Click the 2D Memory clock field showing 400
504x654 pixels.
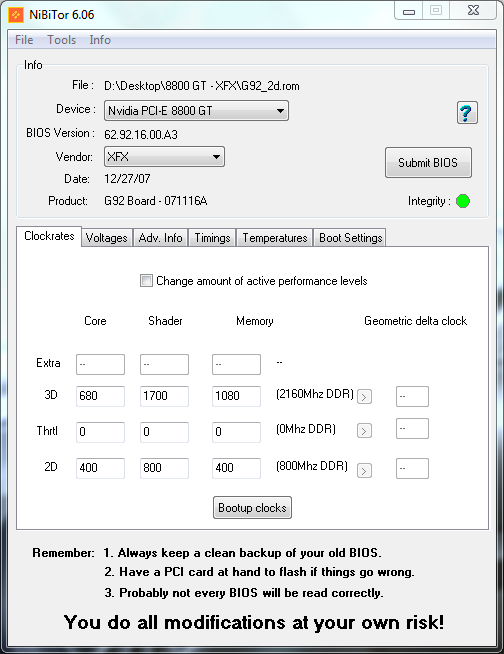tap(236, 468)
